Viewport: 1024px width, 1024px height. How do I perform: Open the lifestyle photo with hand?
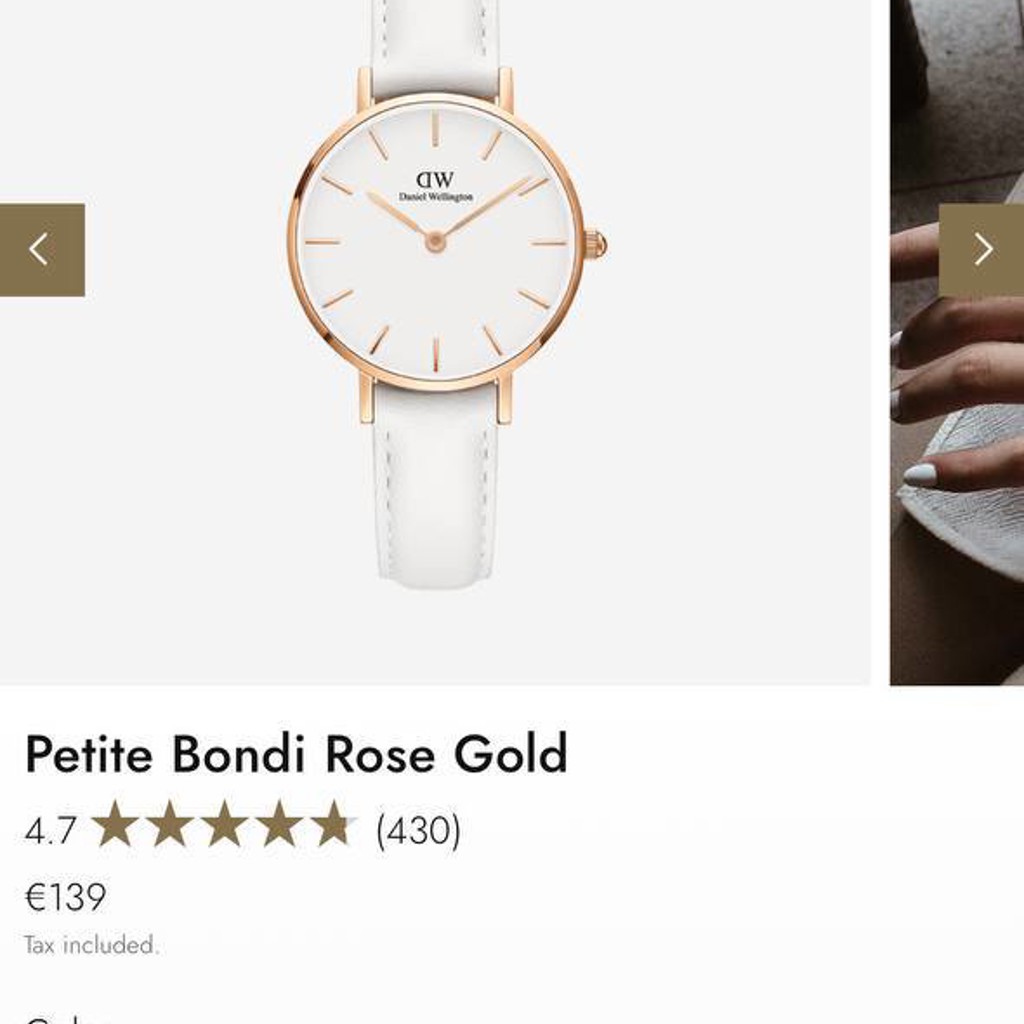(x=957, y=342)
